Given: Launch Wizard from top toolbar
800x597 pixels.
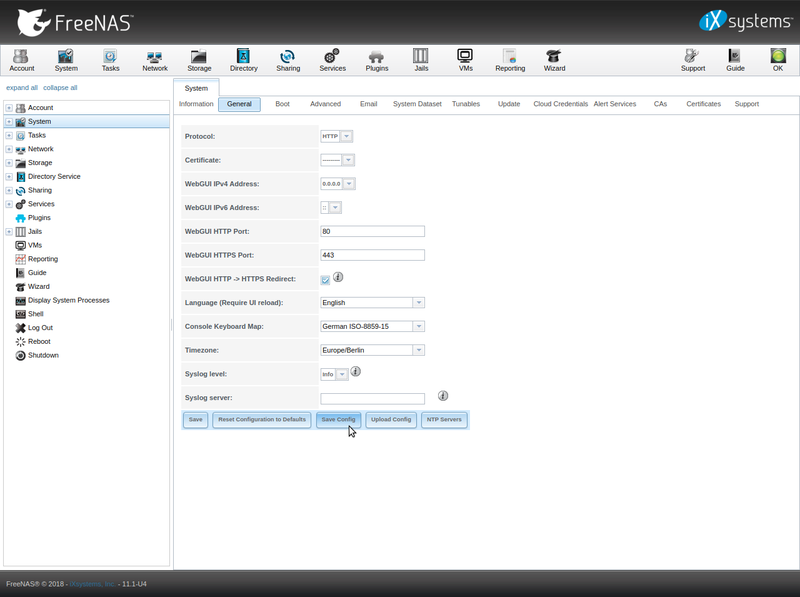Looking at the screenshot, I should pyautogui.click(x=554, y=60).
